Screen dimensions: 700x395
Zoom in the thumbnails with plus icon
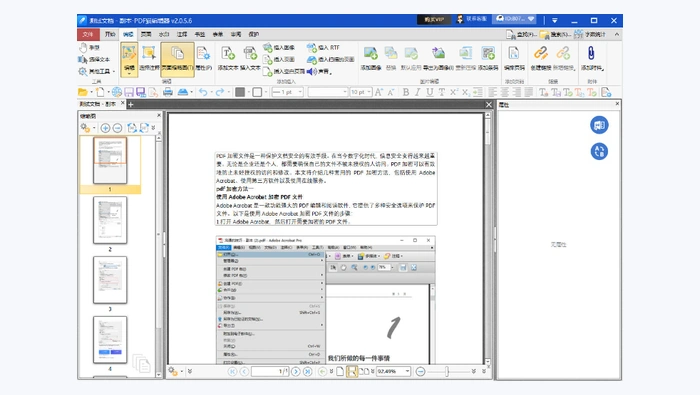point(105,128)
